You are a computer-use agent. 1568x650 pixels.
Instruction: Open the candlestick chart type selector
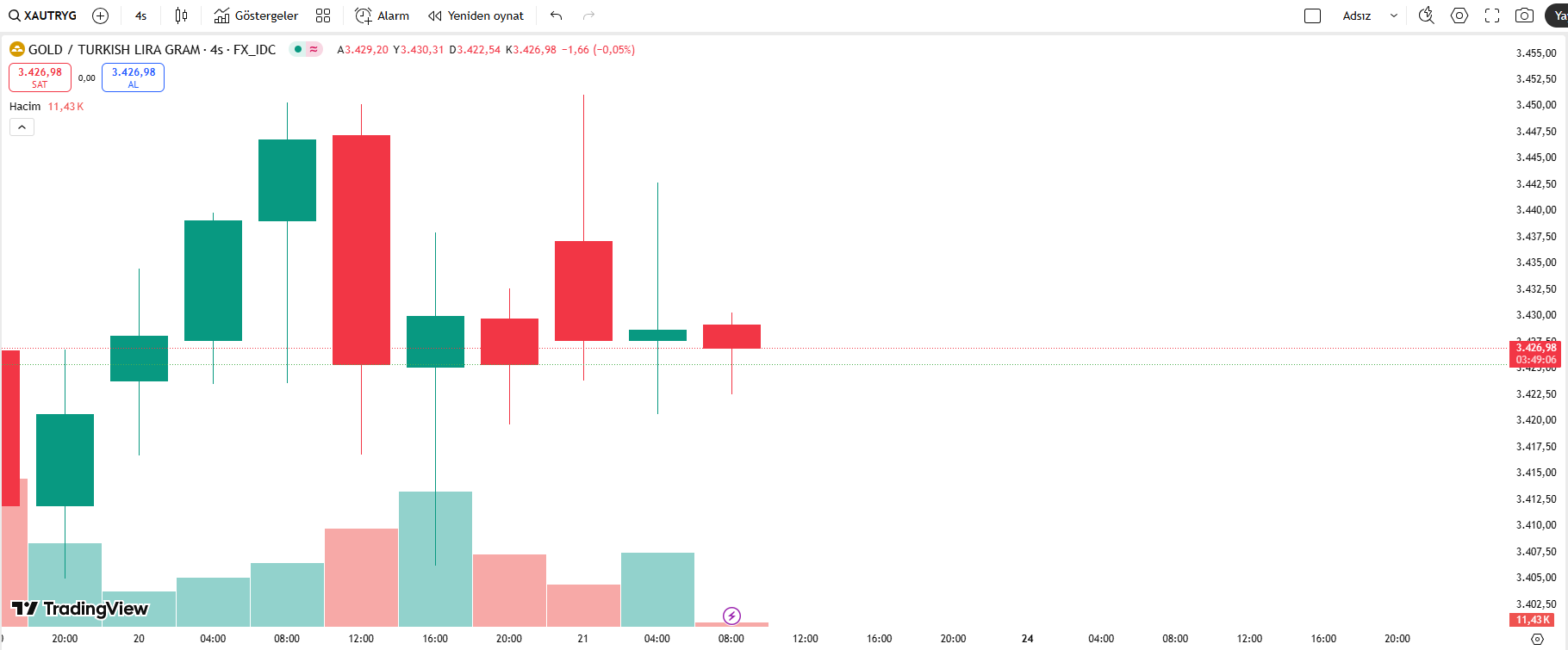point(181,15)
